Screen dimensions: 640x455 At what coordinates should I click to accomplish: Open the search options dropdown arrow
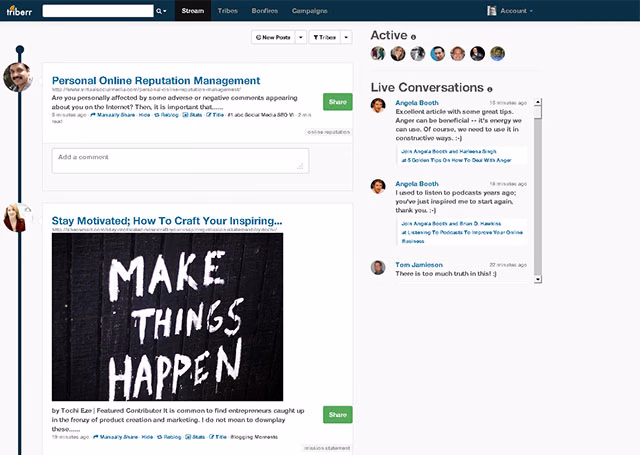click(x=165, y=11)
